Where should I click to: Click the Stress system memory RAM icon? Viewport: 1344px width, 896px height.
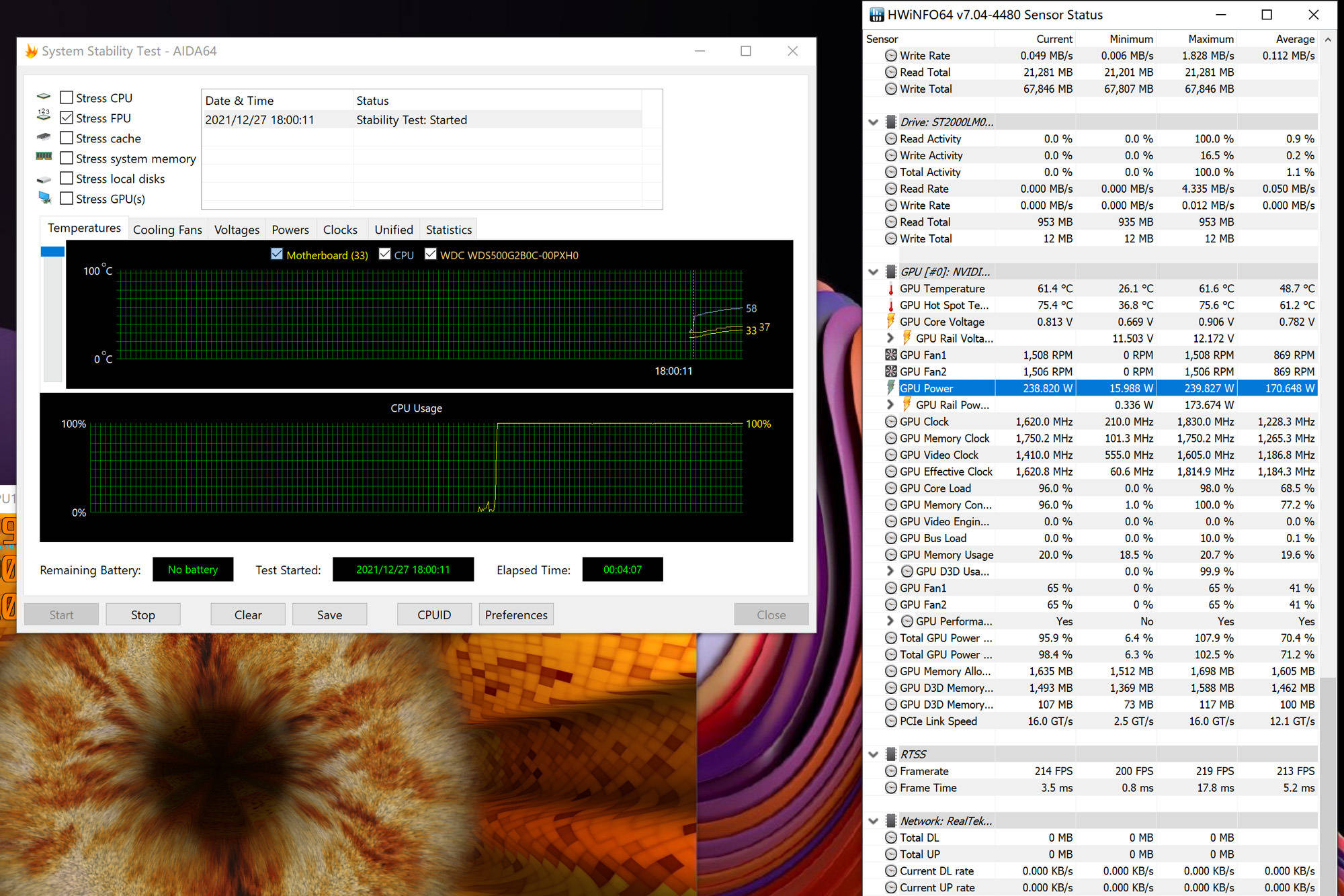point(44,157)
